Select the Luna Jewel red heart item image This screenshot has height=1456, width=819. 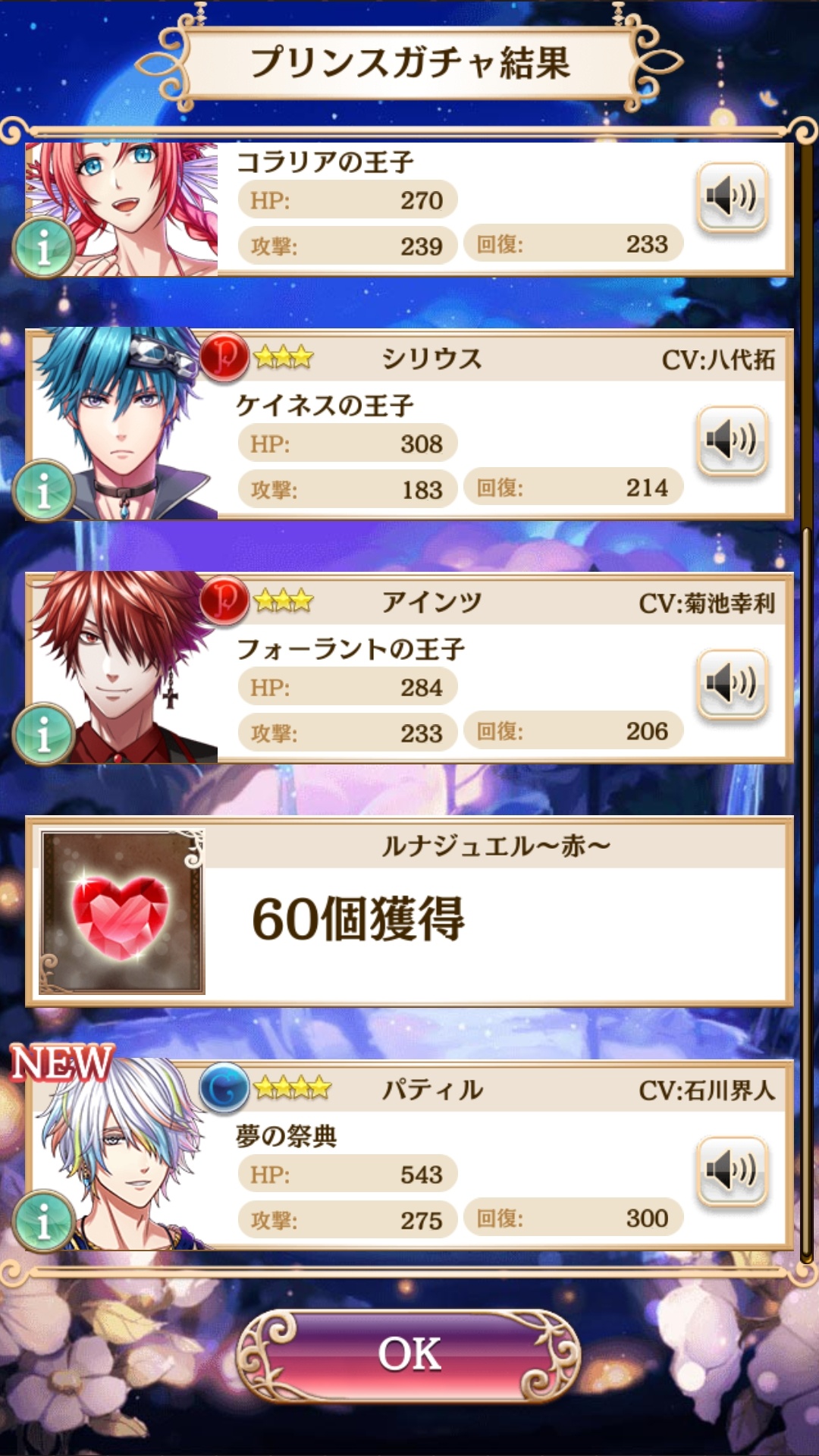(x=122, y=912)
